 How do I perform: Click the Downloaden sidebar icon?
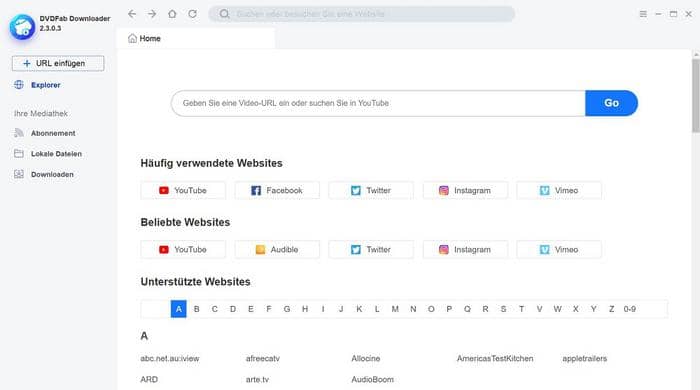(19, 174)
